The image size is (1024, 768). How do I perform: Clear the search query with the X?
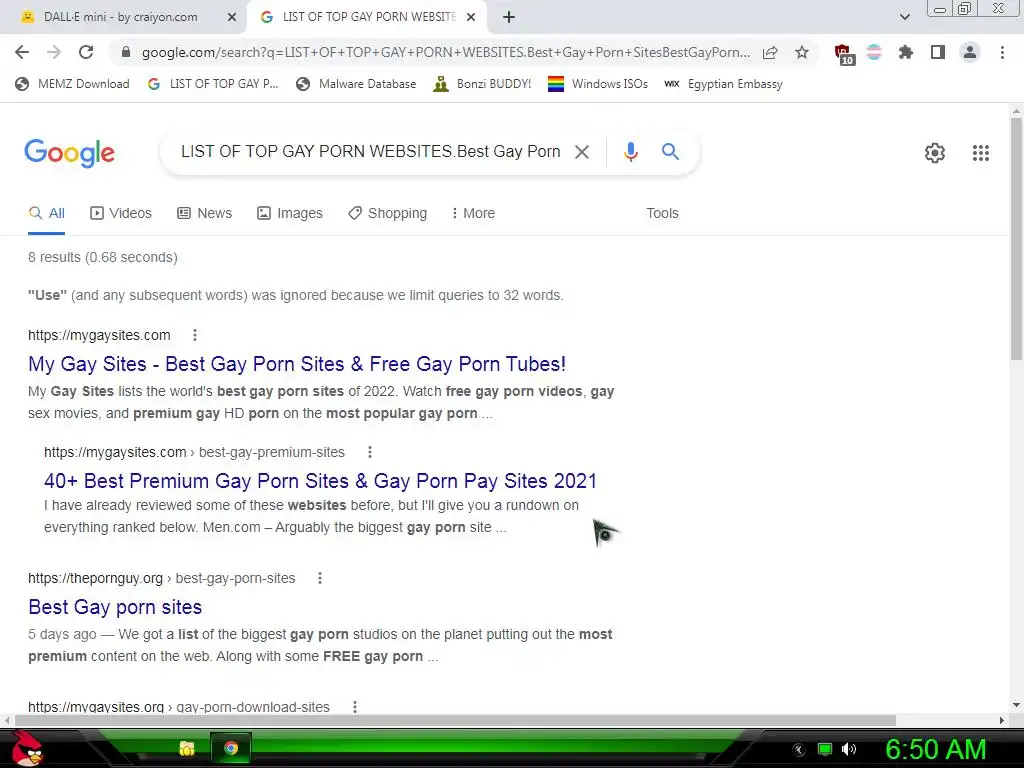click(x=581, y=152)
